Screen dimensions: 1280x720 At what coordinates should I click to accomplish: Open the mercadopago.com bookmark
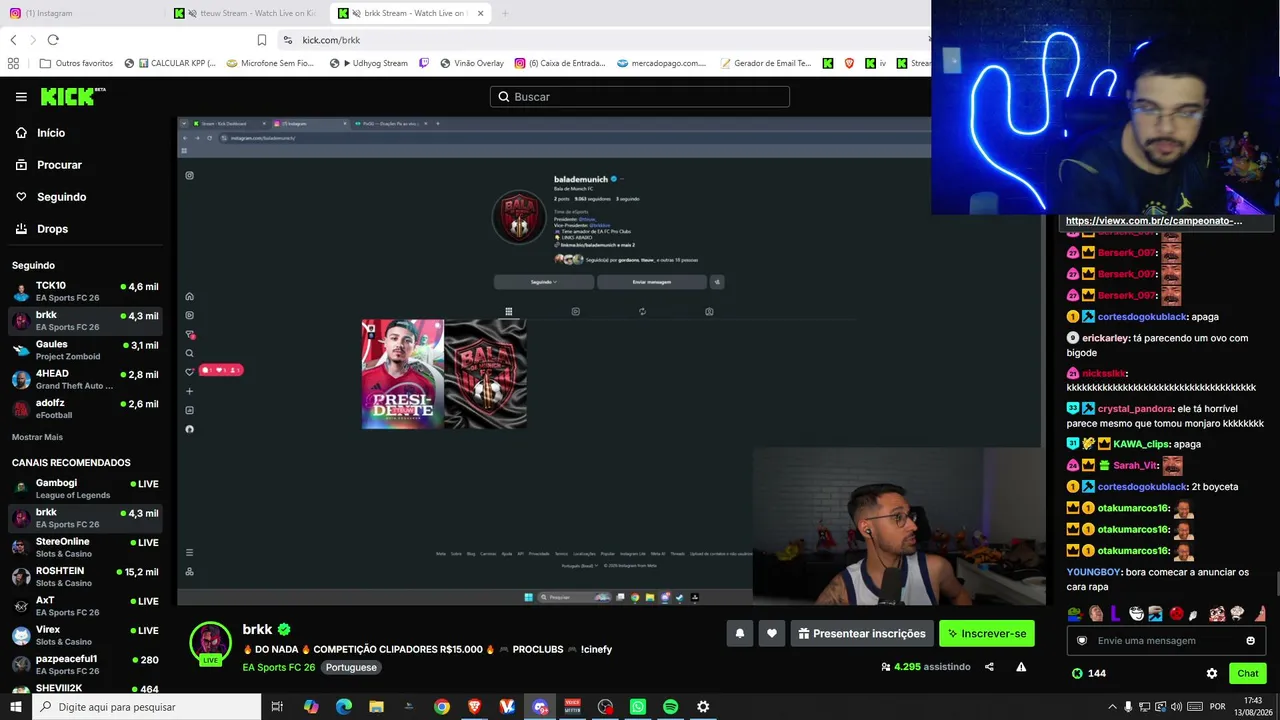point(662,63)
